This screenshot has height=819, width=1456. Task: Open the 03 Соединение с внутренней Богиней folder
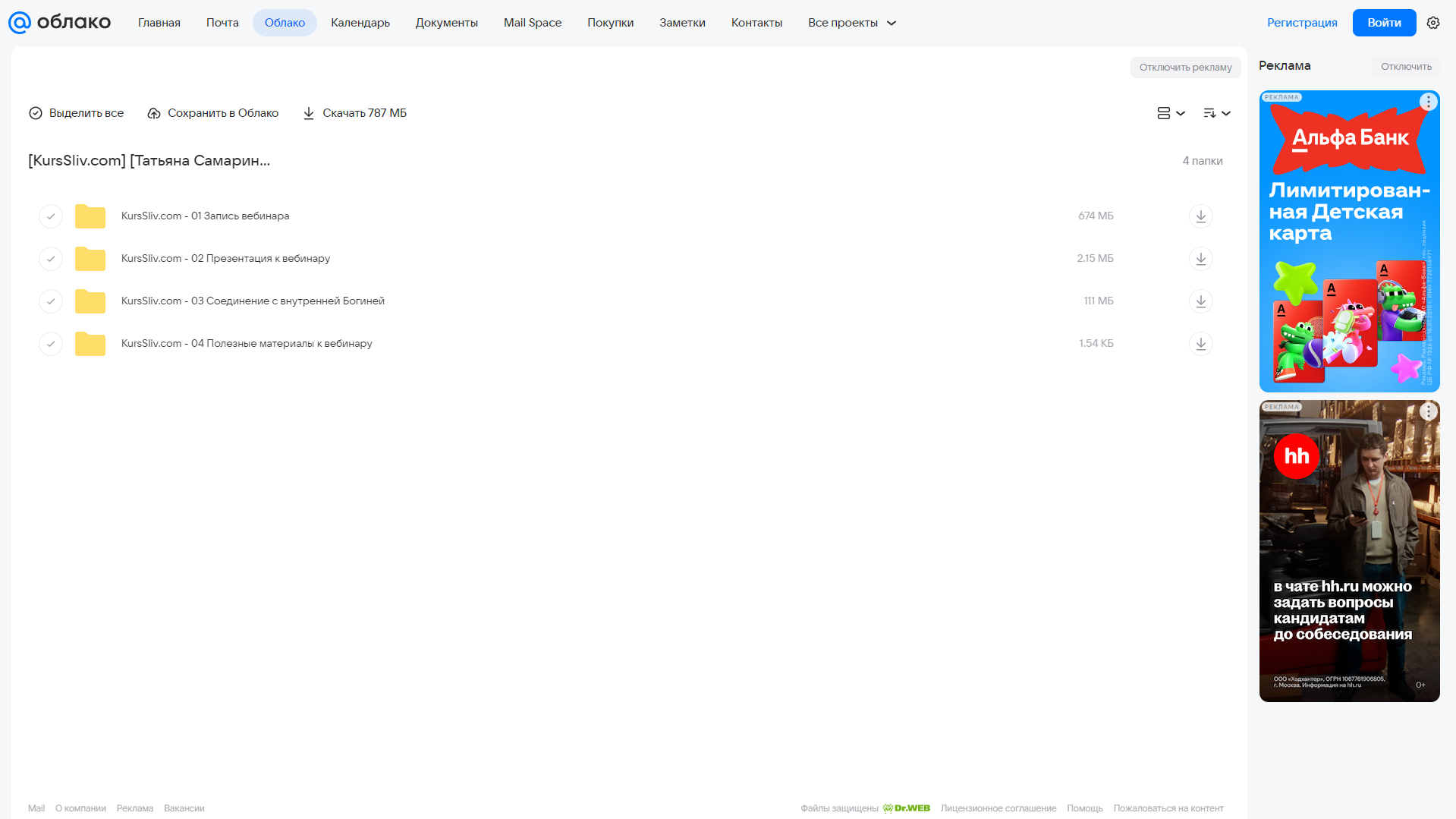pyautogui.click(x=253, y=301)
